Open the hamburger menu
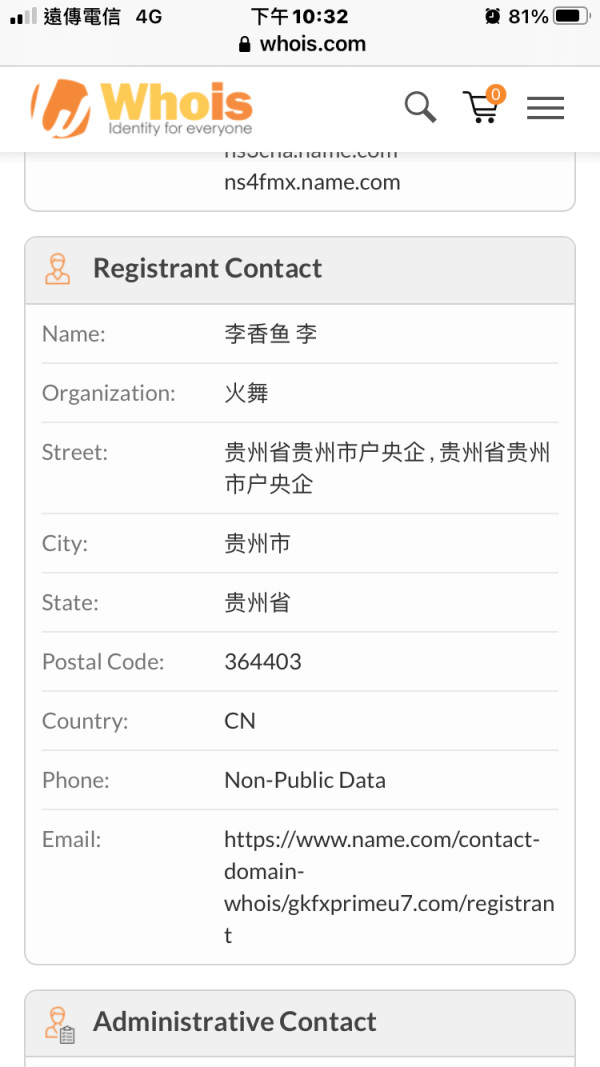Viewport: 600px width, 1067px height. point(545,108)
